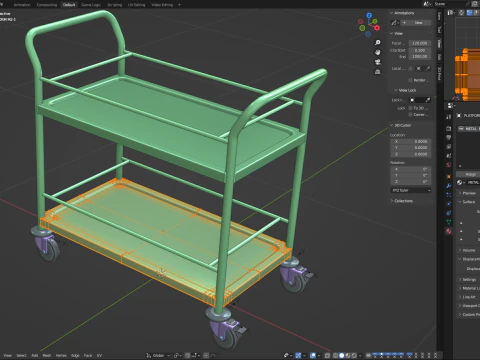
Task: Click the Local Camera eyedropper icon
Action: (x=428, y=68)
